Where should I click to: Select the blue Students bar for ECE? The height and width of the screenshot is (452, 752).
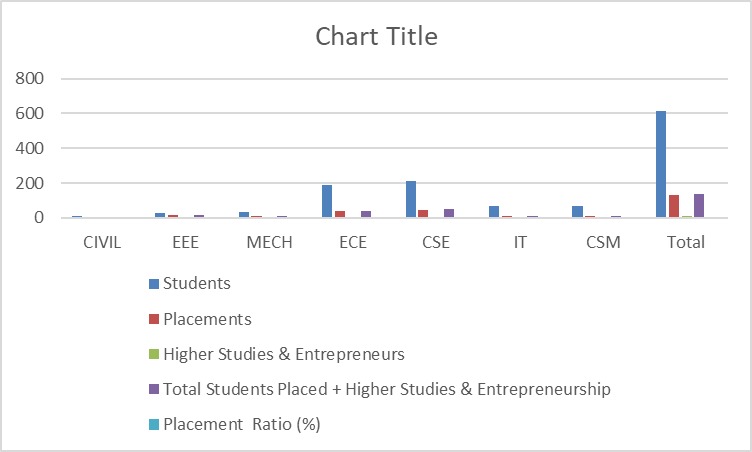click(327, 201)
